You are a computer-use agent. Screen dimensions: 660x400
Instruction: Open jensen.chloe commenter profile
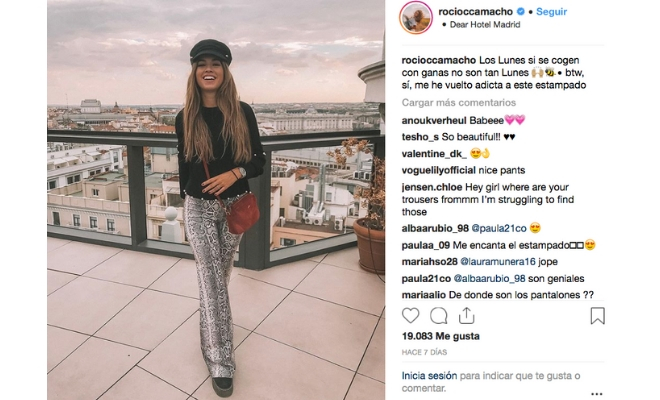pyautogui.click(x=432, y=187)
